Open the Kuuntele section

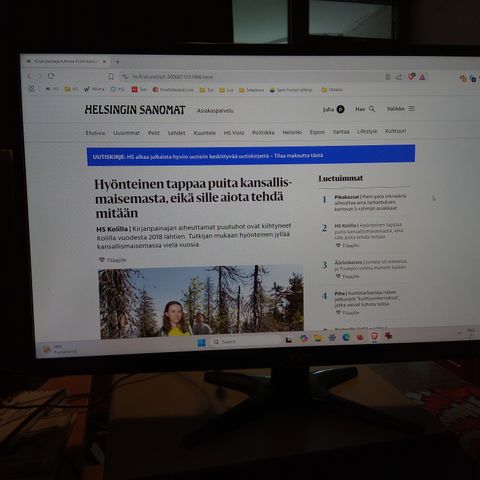tap(205, 133)
